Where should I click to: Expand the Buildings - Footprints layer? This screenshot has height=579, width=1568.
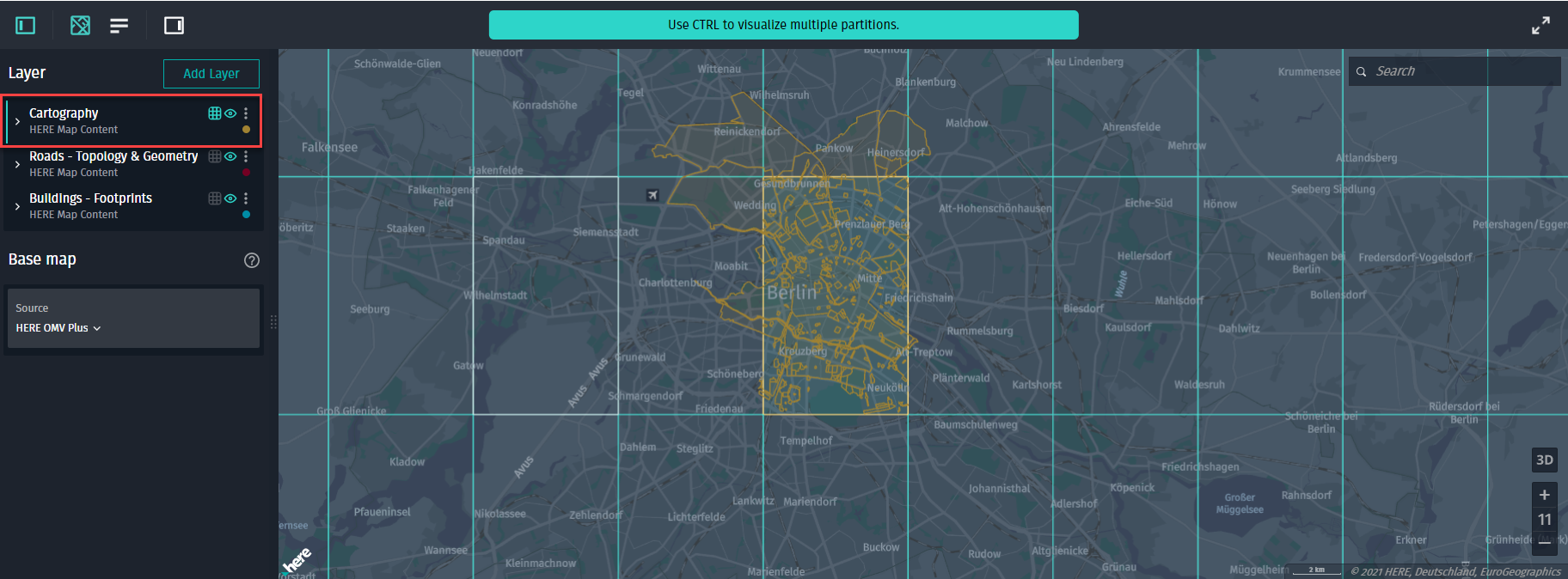17,206
